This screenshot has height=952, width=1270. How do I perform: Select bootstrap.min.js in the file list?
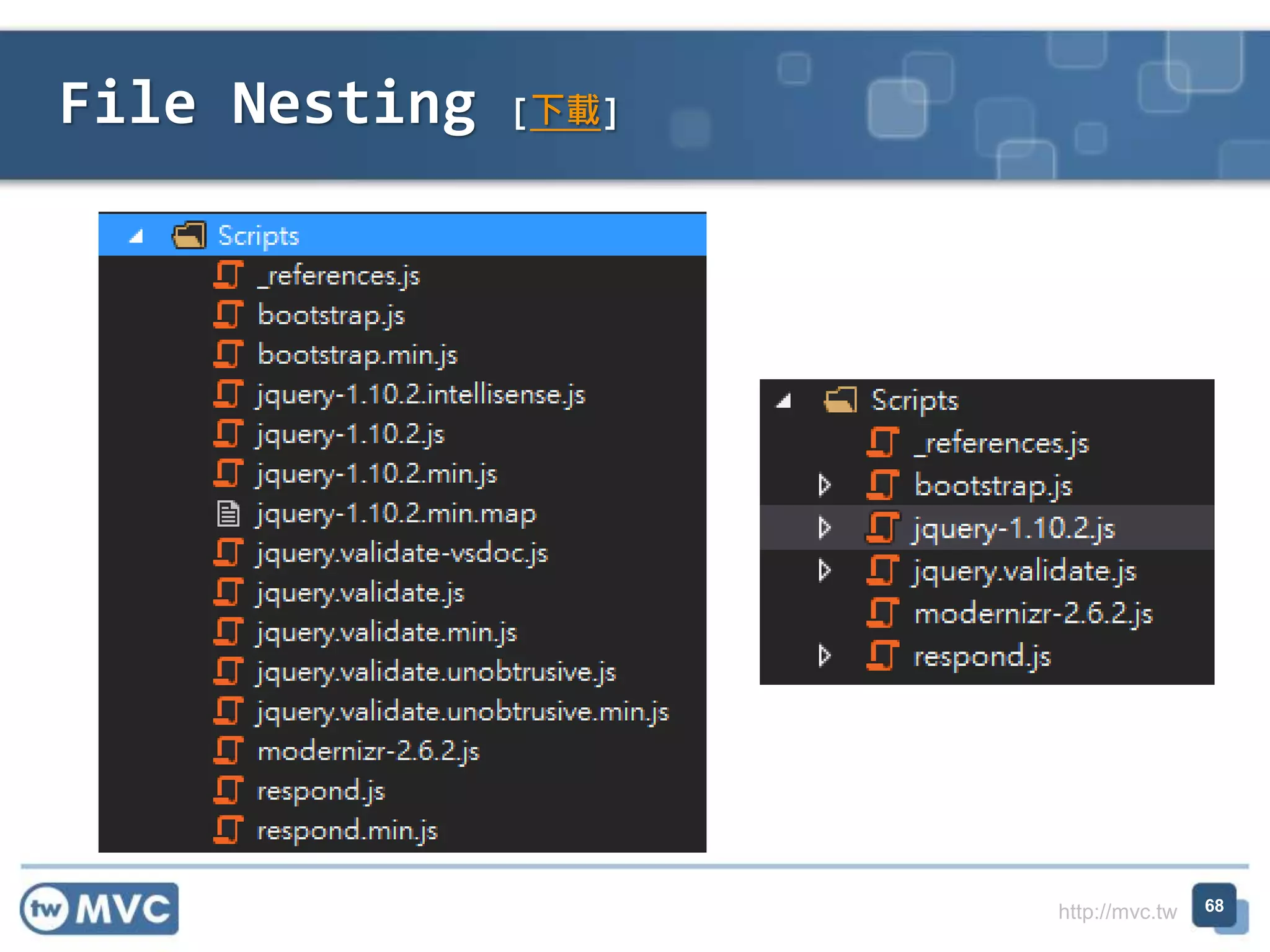click(358, 355)
